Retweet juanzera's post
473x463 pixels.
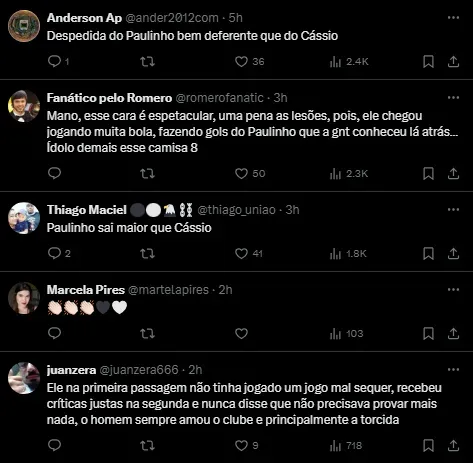pos(147,446)
